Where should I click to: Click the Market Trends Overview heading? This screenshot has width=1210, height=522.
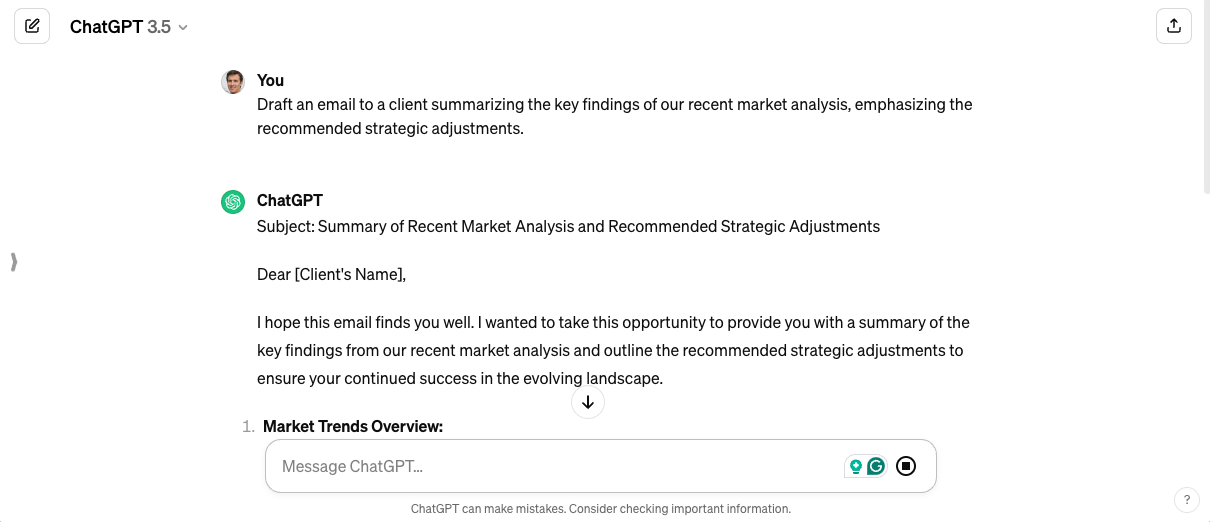pos(353,426)
